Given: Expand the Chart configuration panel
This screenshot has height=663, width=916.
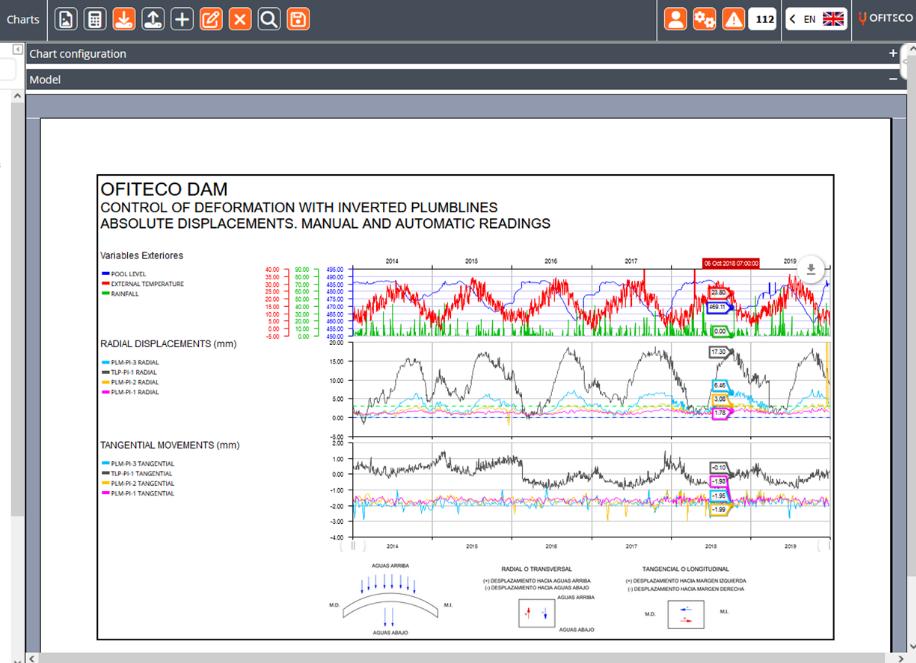Looking at the screenshot, I should point(893,54).
